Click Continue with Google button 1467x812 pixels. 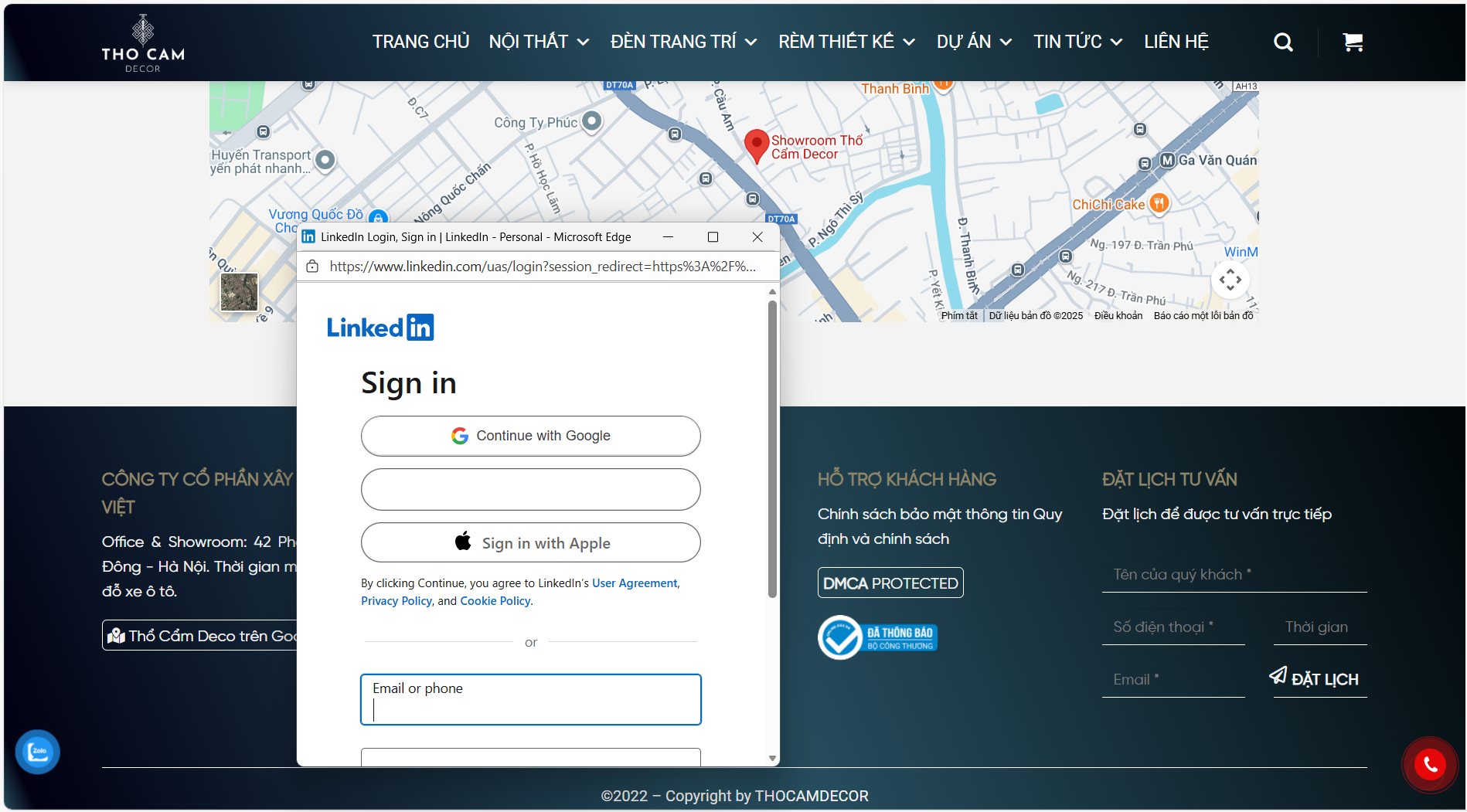[531, 436]
